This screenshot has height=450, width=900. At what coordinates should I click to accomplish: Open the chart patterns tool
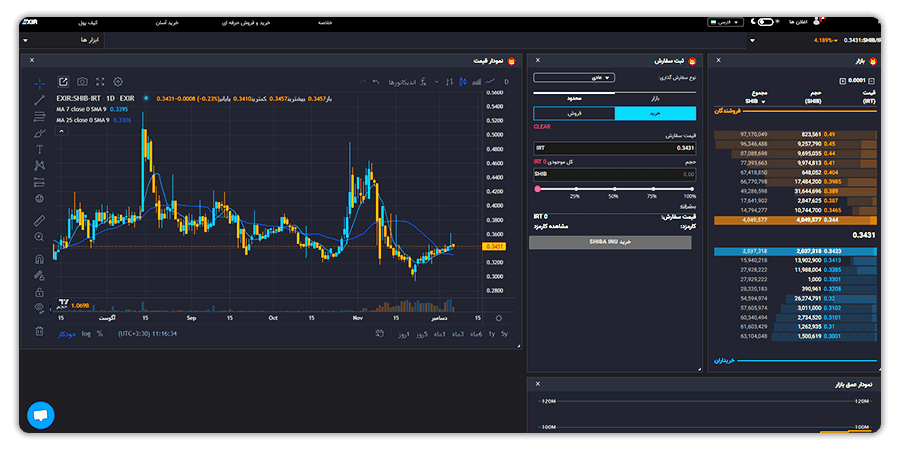coord(39,166)
